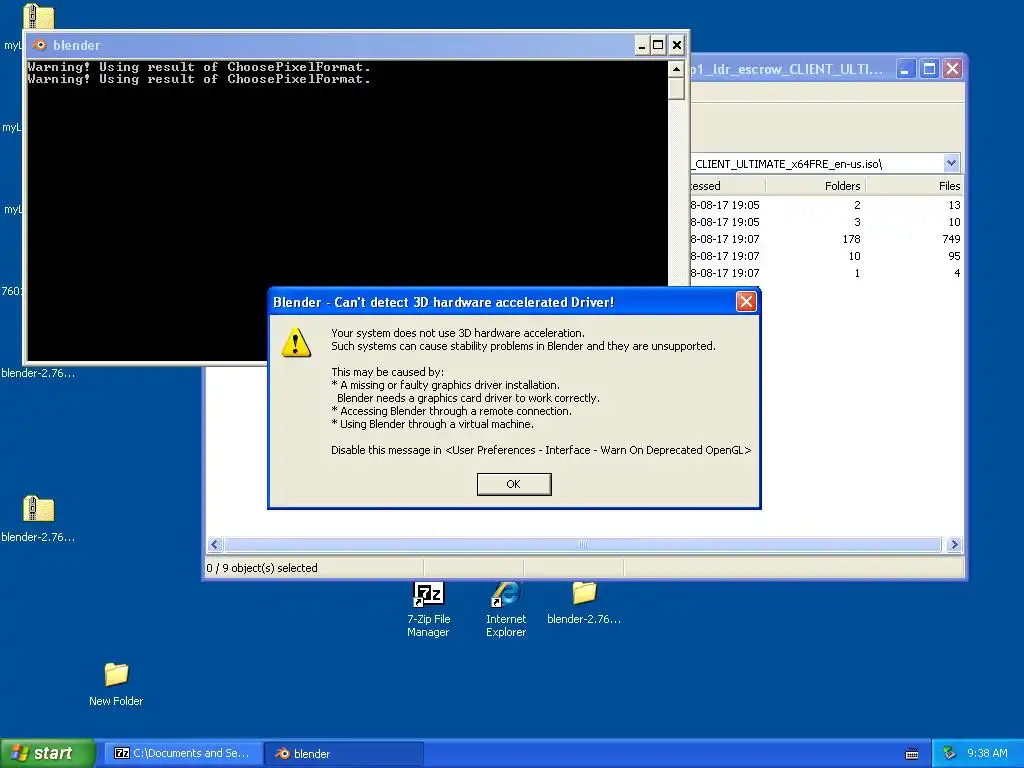Select the 7-Zip row with 4 files
1024x768 pixels.
827,273
